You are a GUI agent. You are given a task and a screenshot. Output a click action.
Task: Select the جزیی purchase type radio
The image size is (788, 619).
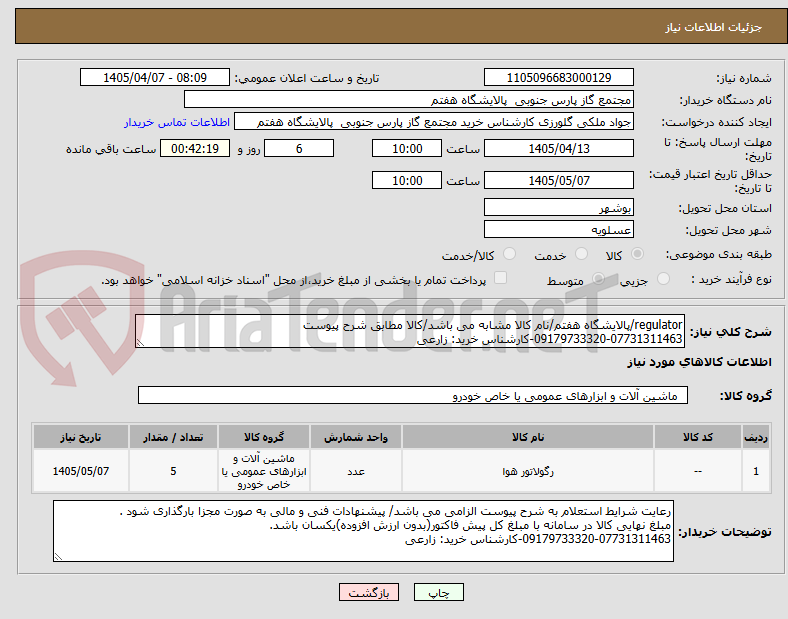tap(663, 279)
